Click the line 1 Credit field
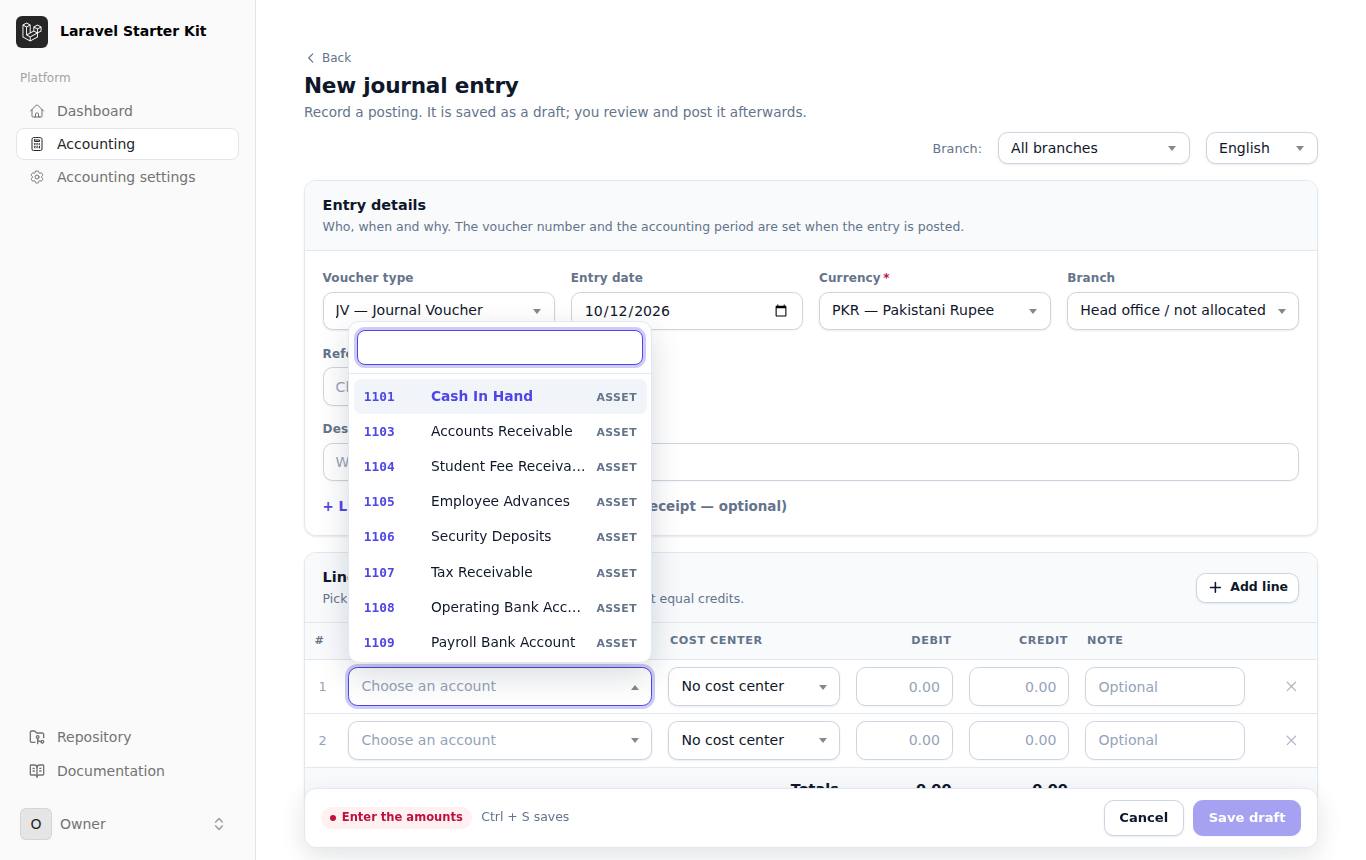 pos(1020,686)
